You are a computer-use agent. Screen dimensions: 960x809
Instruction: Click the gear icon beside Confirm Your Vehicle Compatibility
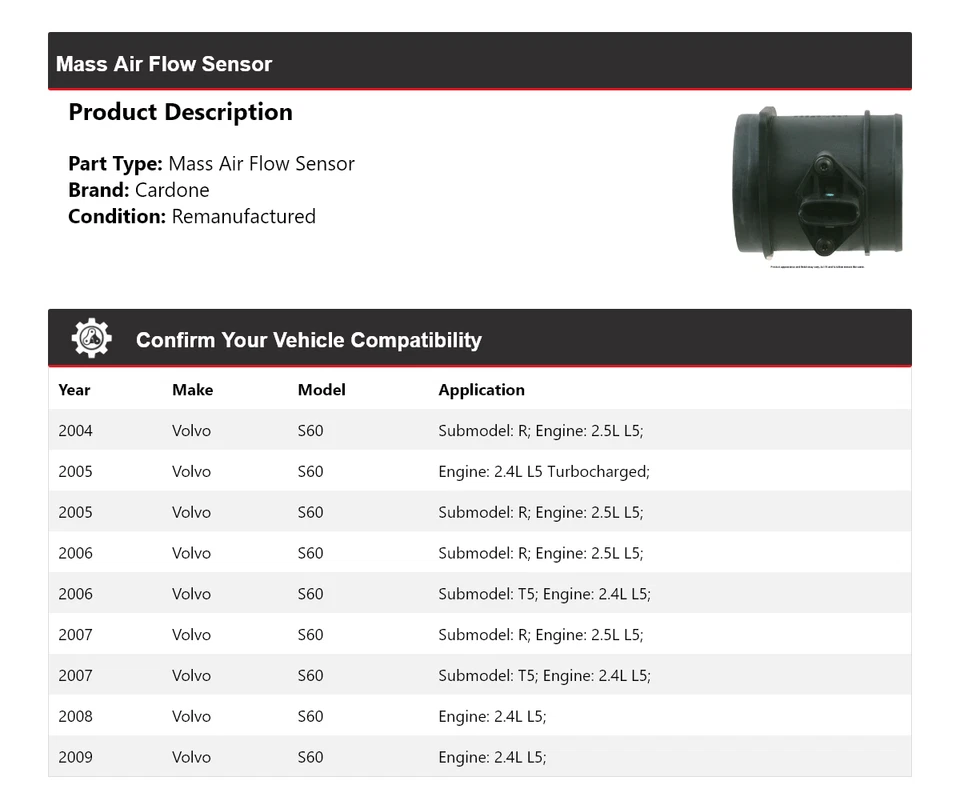tap(91, 338)
